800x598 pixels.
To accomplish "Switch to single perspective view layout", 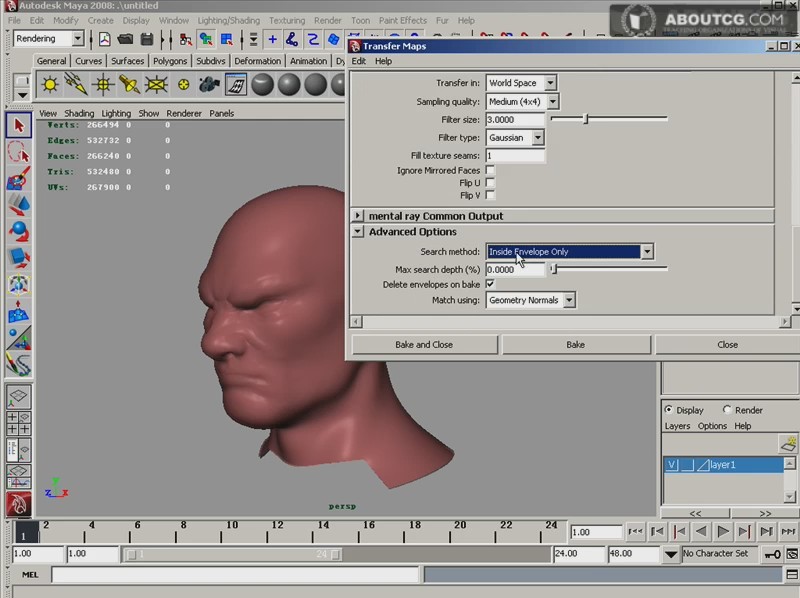I will click(x=19, y=397).
